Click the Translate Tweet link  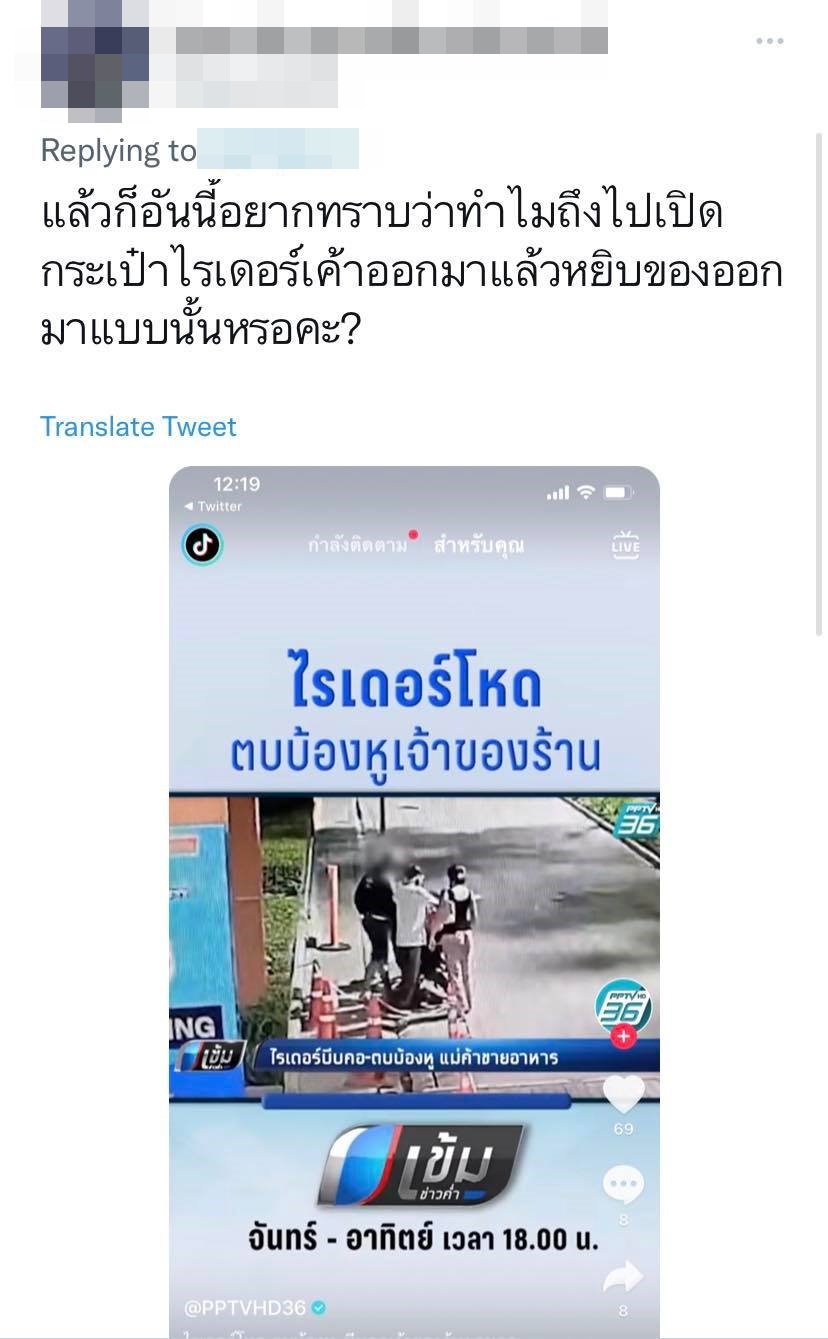pos(138,427)
